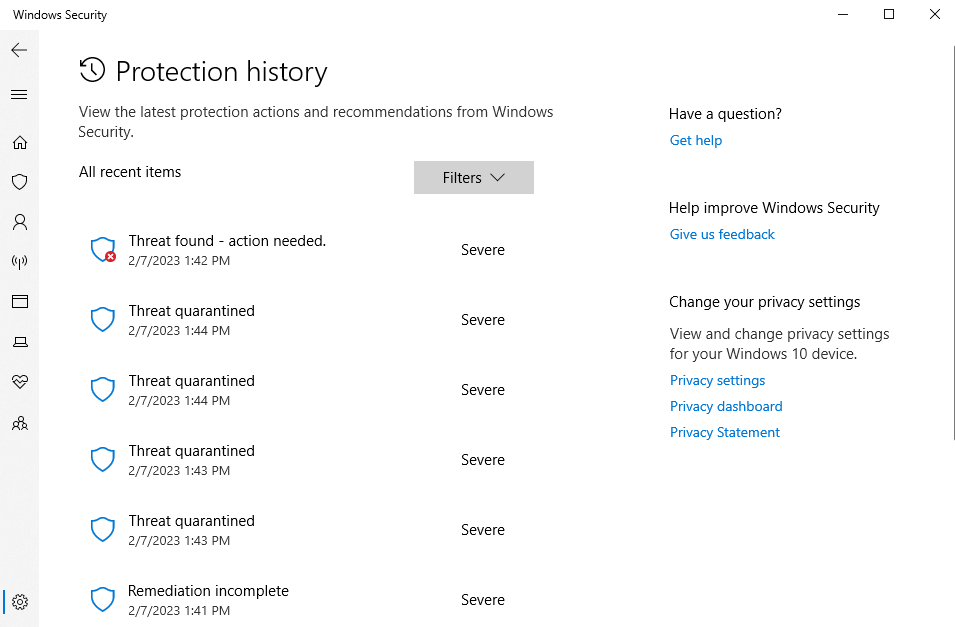Open Account protection from sidebar
Image resolution: width=955 pixels, height=627 pixels.
coord(19,222)
